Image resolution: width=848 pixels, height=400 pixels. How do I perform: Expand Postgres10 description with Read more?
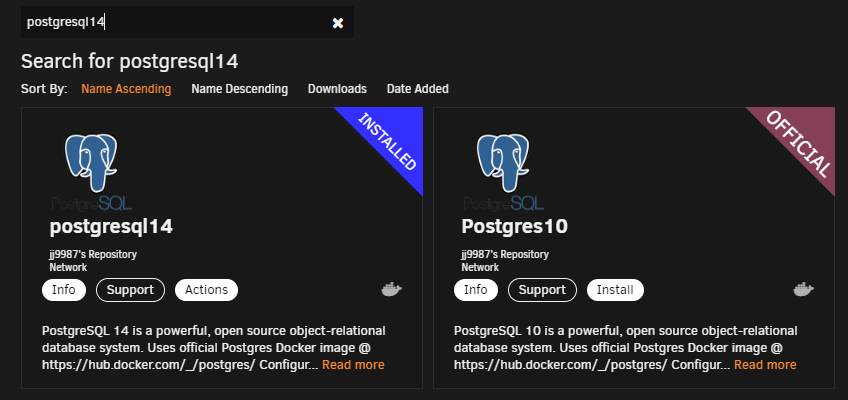click(765, 365)
